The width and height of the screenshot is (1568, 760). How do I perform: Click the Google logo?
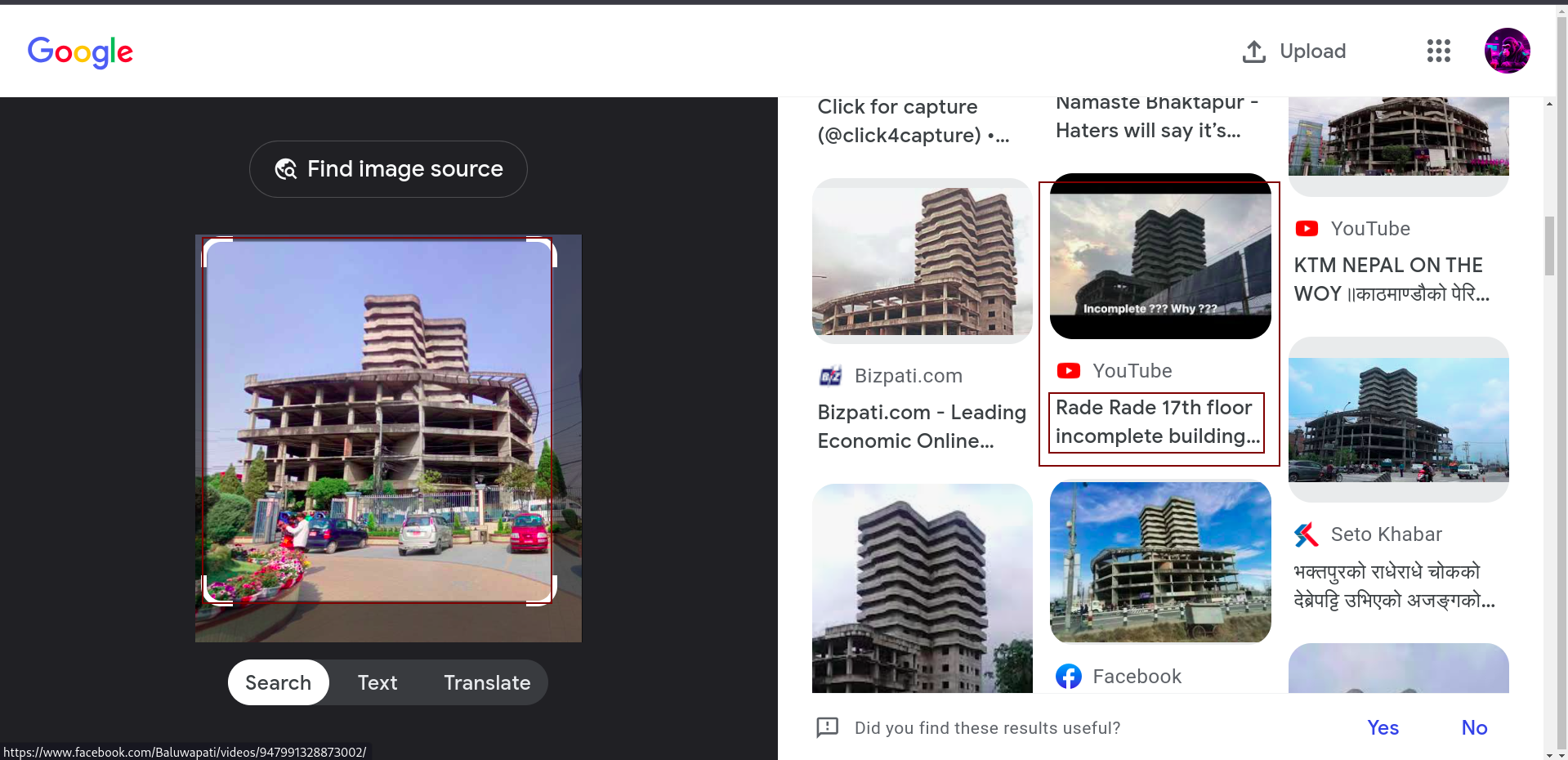click(80, 51)
